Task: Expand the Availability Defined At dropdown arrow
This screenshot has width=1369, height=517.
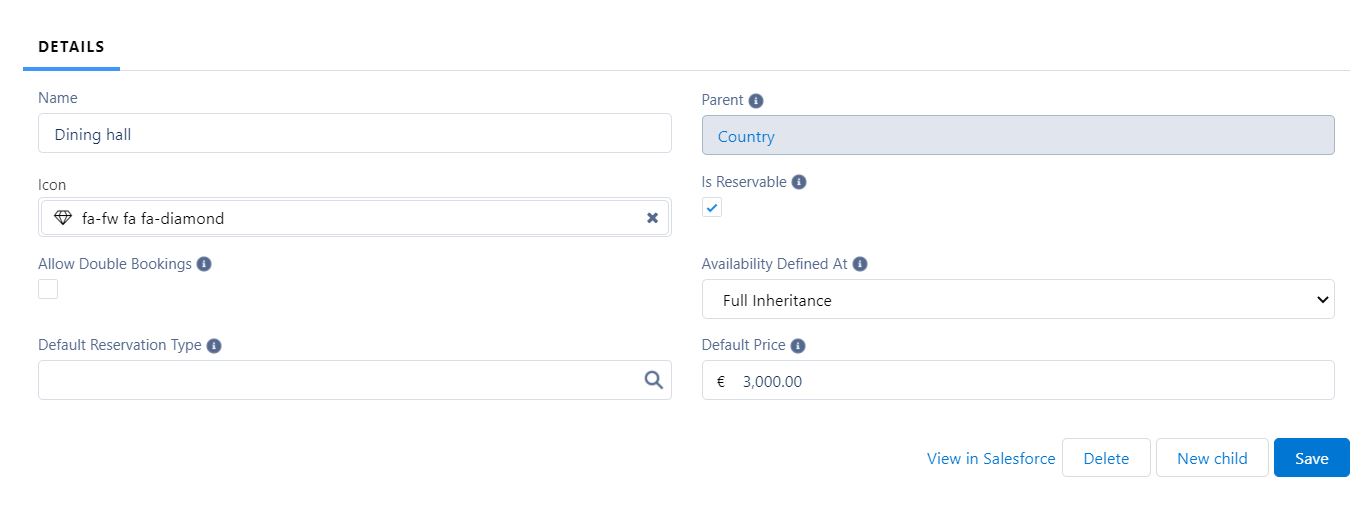Action: point(1322,300)
